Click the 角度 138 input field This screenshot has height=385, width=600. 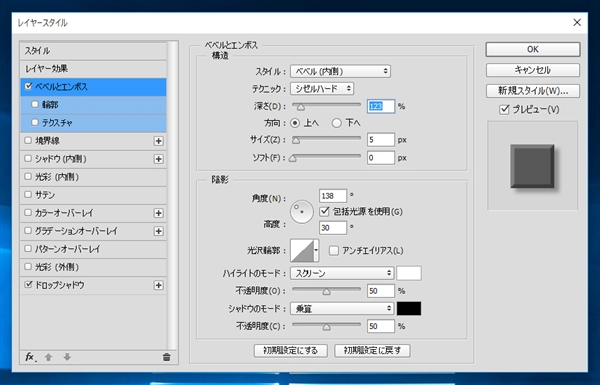[x=333, y=196]
